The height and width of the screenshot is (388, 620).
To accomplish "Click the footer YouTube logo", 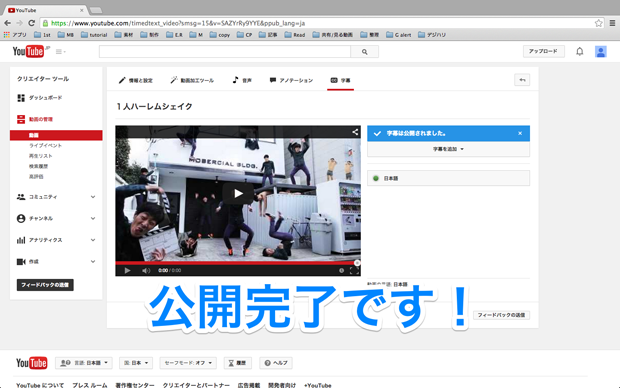I will [x=32, y=363].
